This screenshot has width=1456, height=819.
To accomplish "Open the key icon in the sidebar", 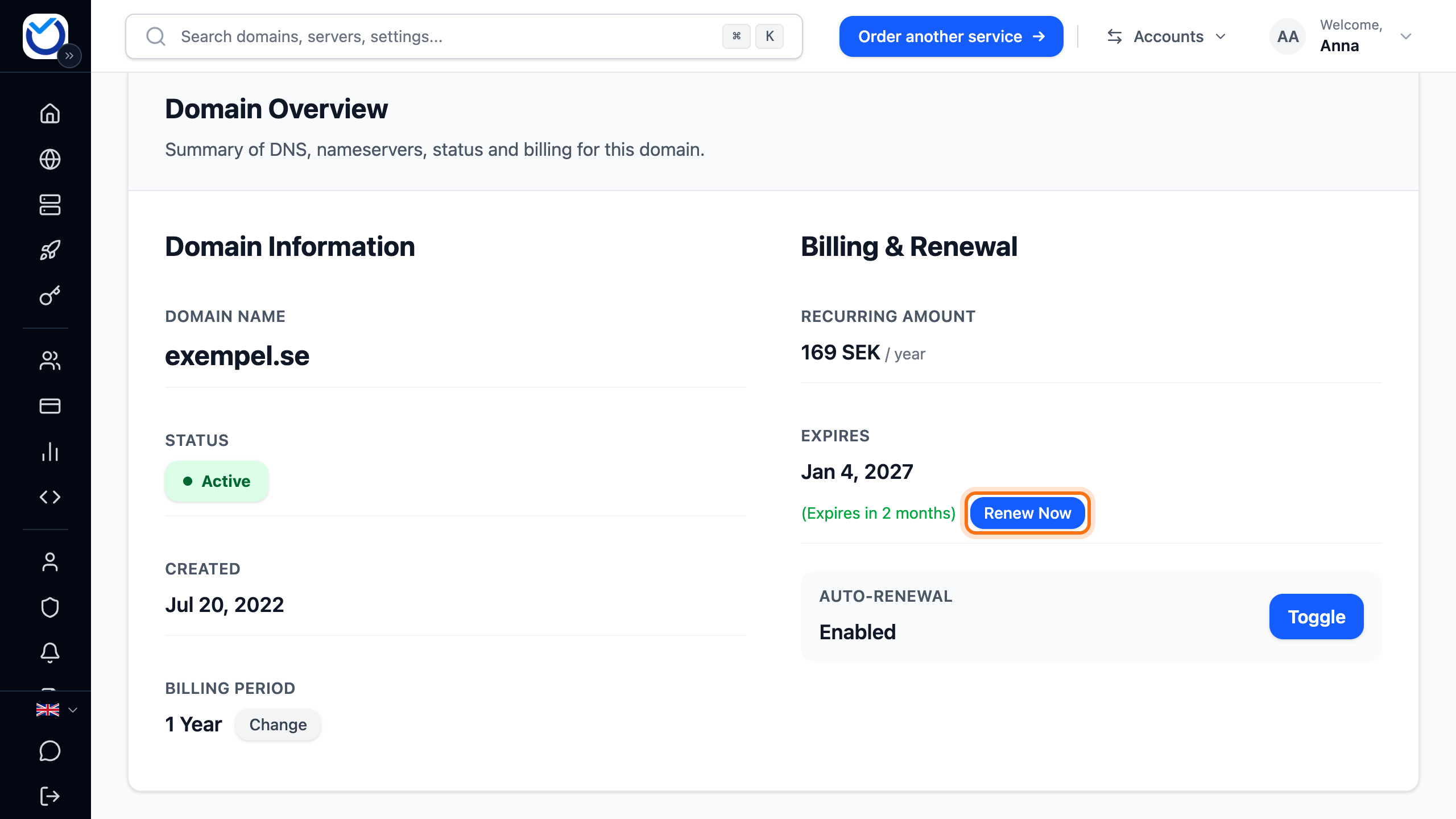I will [50, 296].
